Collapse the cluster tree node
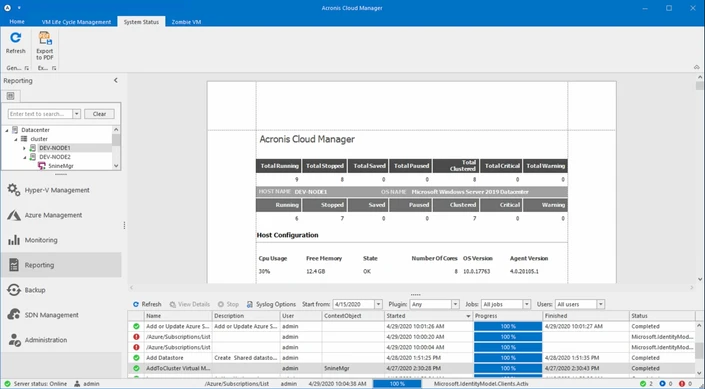This screenshot has width=705, height=389. click(x=16, y=139)
